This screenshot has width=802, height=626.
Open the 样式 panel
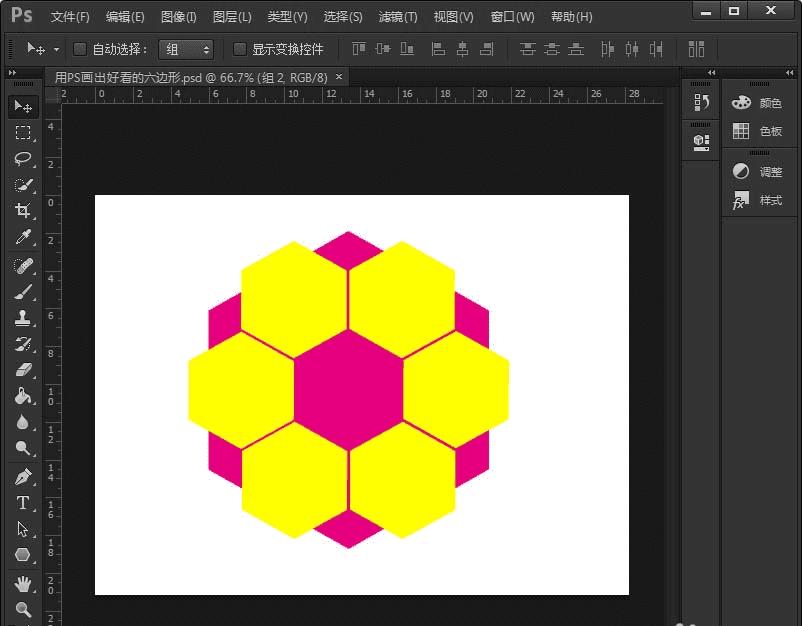click(x=758, y=200)
